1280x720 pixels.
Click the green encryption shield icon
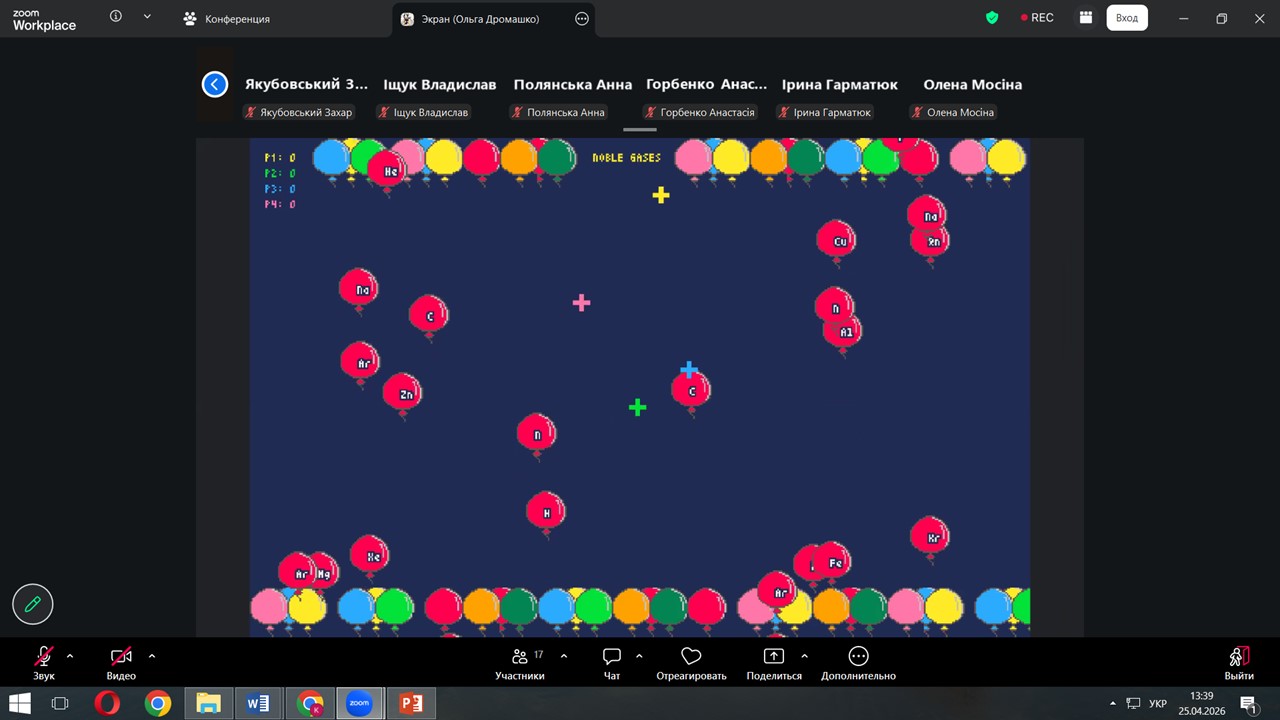(x=992, y=18)
